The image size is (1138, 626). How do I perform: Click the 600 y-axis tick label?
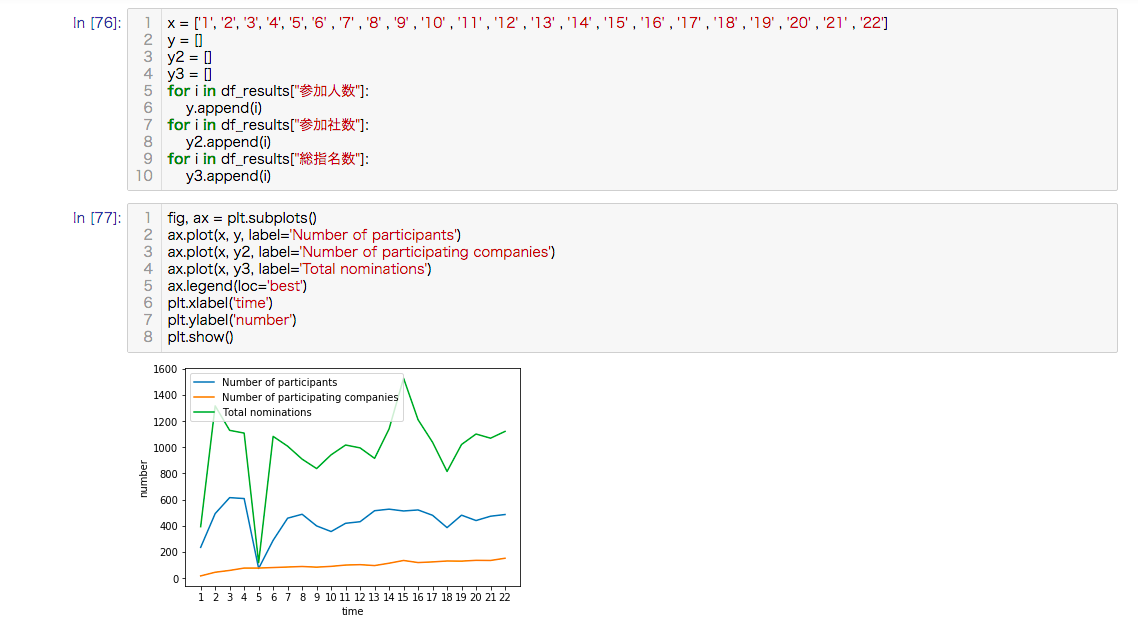pyautogui.click(x=168, y=501)
